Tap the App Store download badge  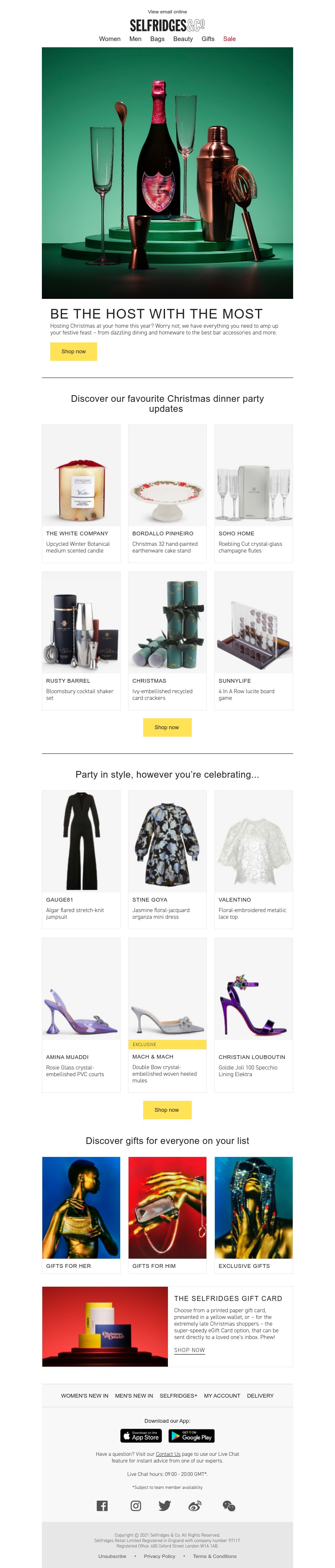point(141,1435)
